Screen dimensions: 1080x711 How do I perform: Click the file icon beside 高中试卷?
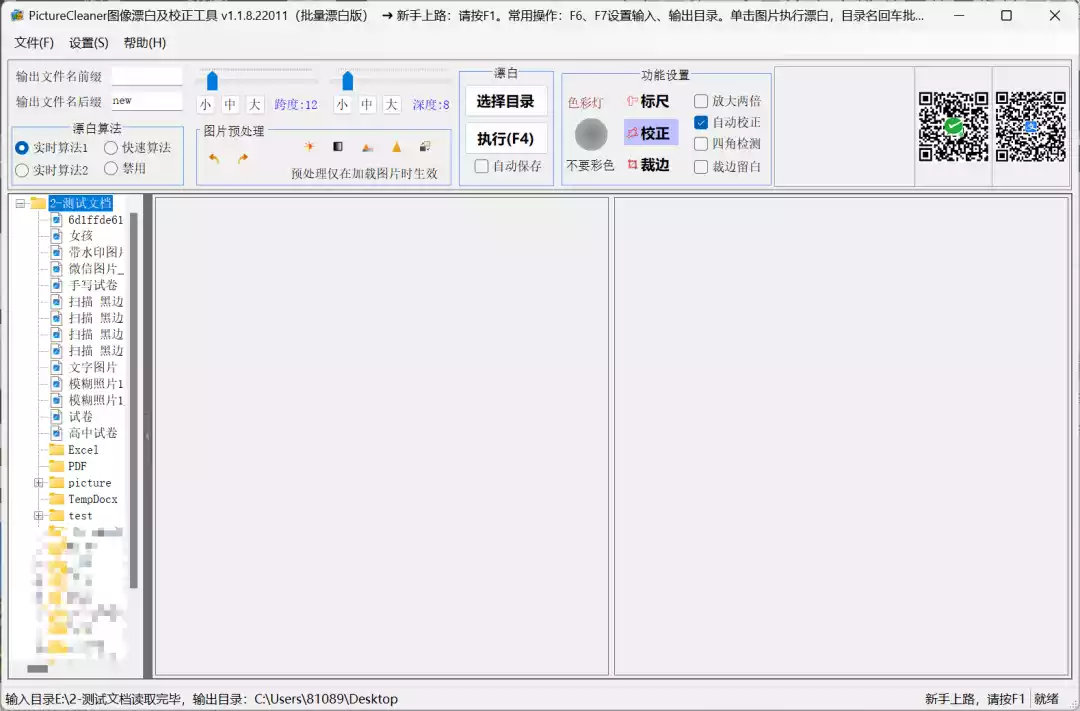coord(56,433)
